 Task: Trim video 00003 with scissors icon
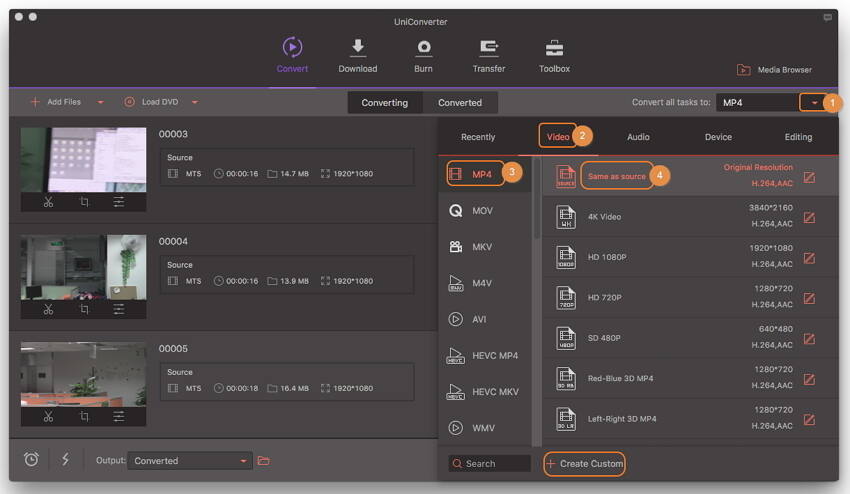click(x=48, y=202)
